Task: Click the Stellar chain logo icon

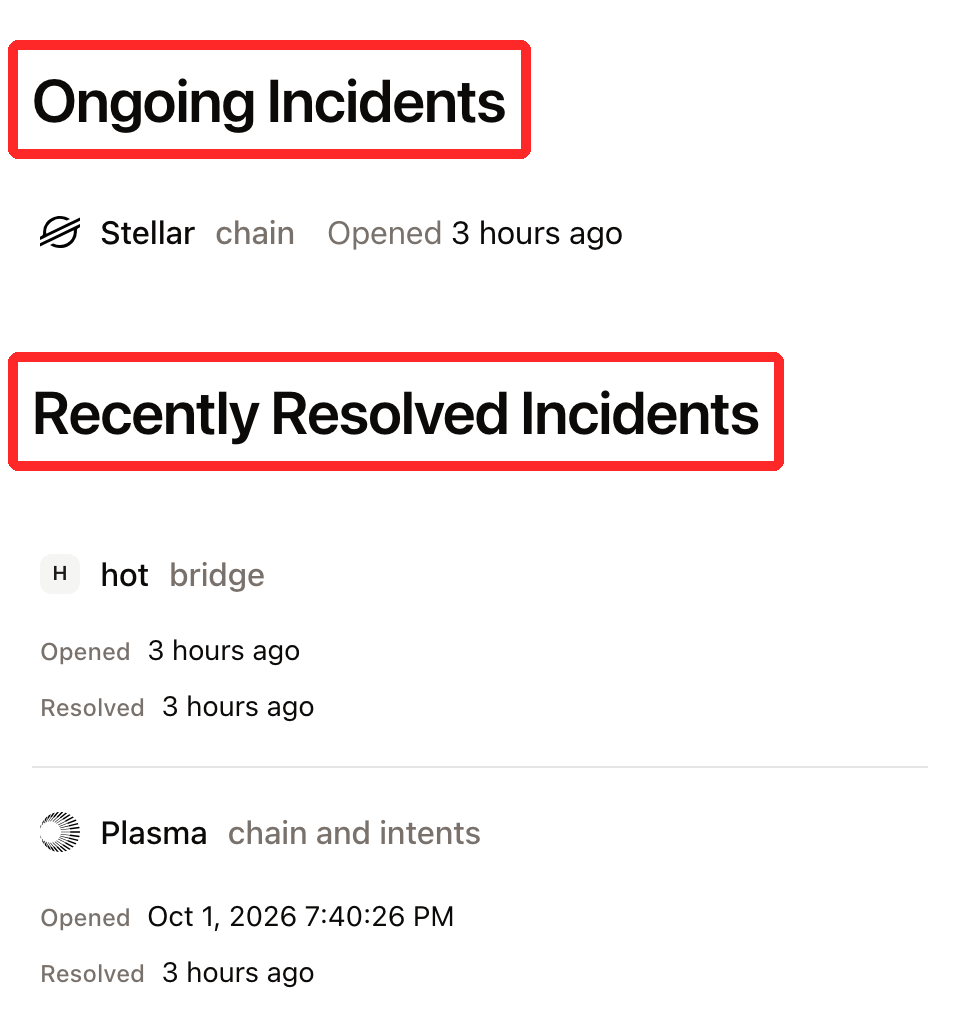Action: pos(60,233)
